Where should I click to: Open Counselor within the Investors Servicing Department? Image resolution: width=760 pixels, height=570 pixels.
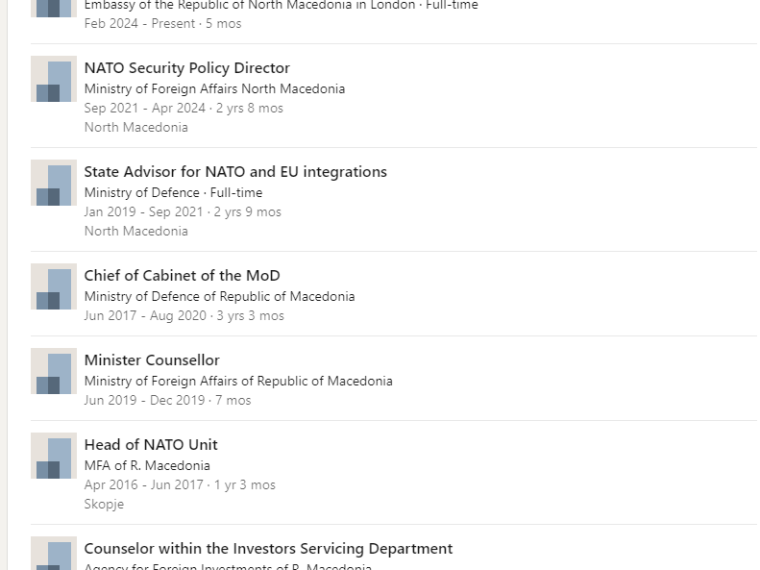point(268,548)
